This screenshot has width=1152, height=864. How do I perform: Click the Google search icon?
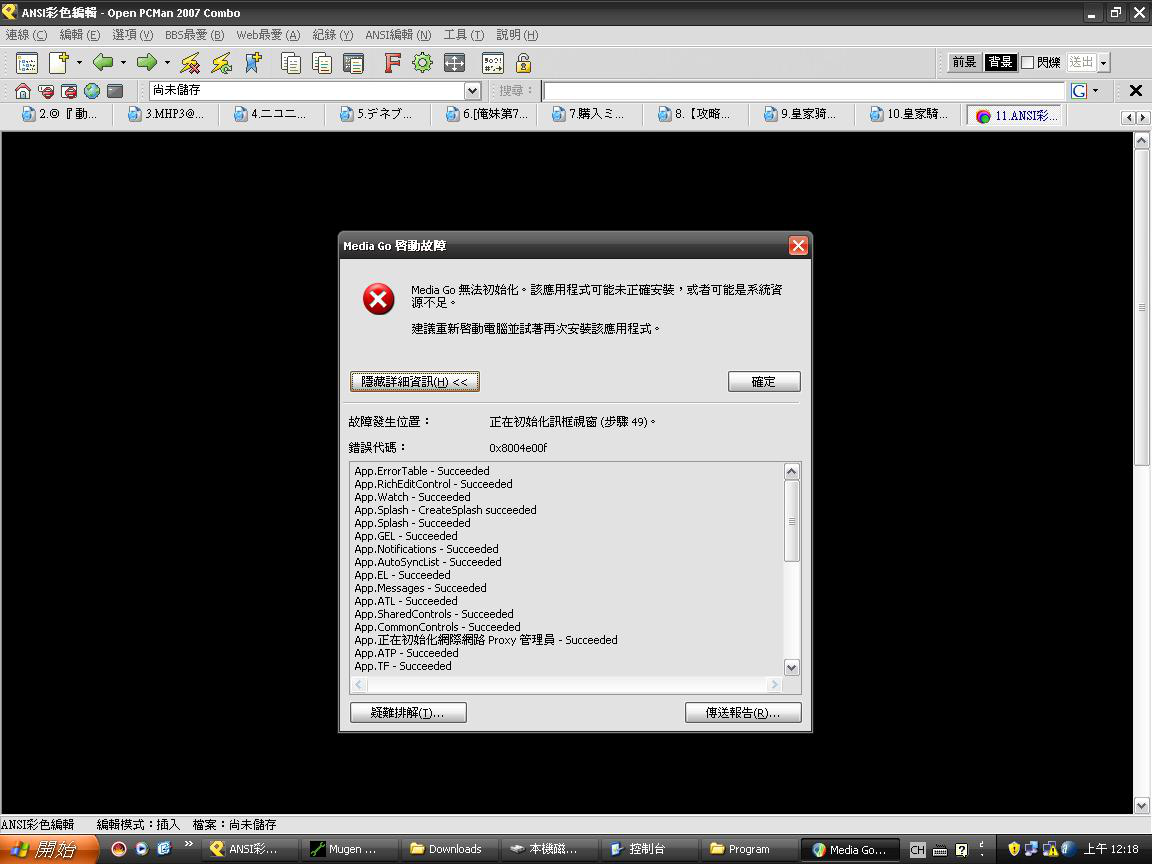tap(1079, 91)
